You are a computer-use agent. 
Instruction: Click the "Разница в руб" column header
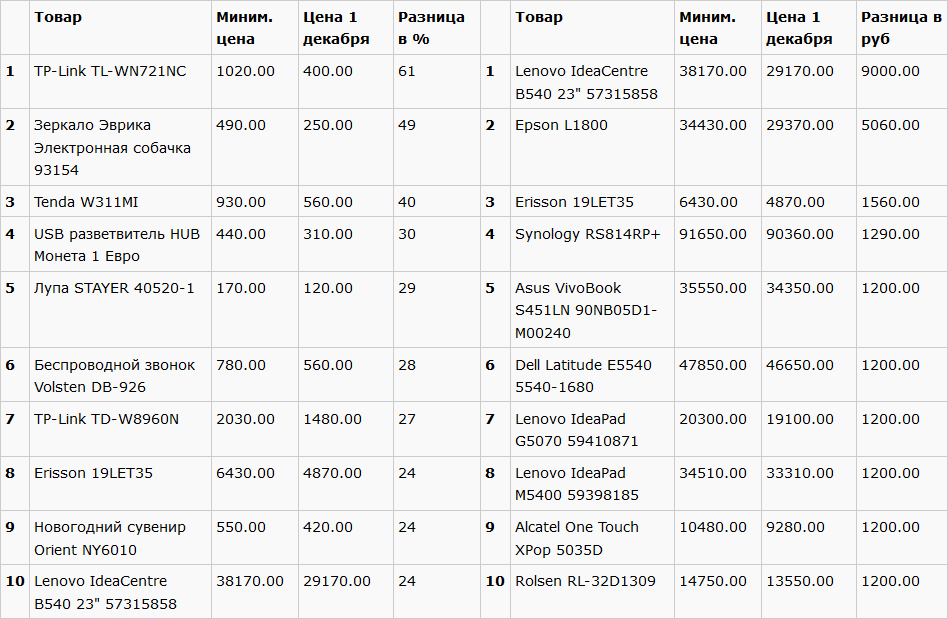pyautogui.click(x=897, y=28)
